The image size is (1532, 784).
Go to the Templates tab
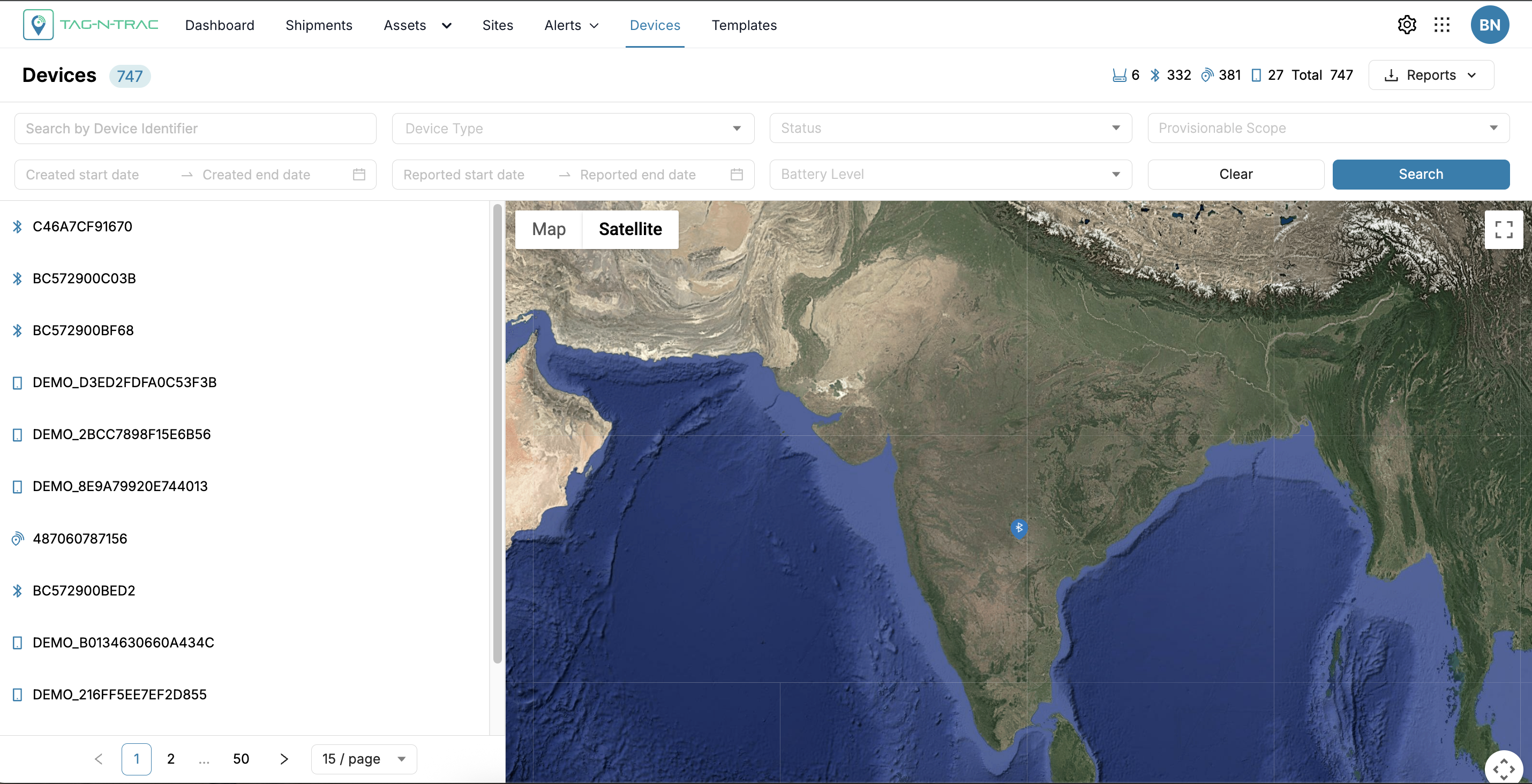(x=744, y=25)
